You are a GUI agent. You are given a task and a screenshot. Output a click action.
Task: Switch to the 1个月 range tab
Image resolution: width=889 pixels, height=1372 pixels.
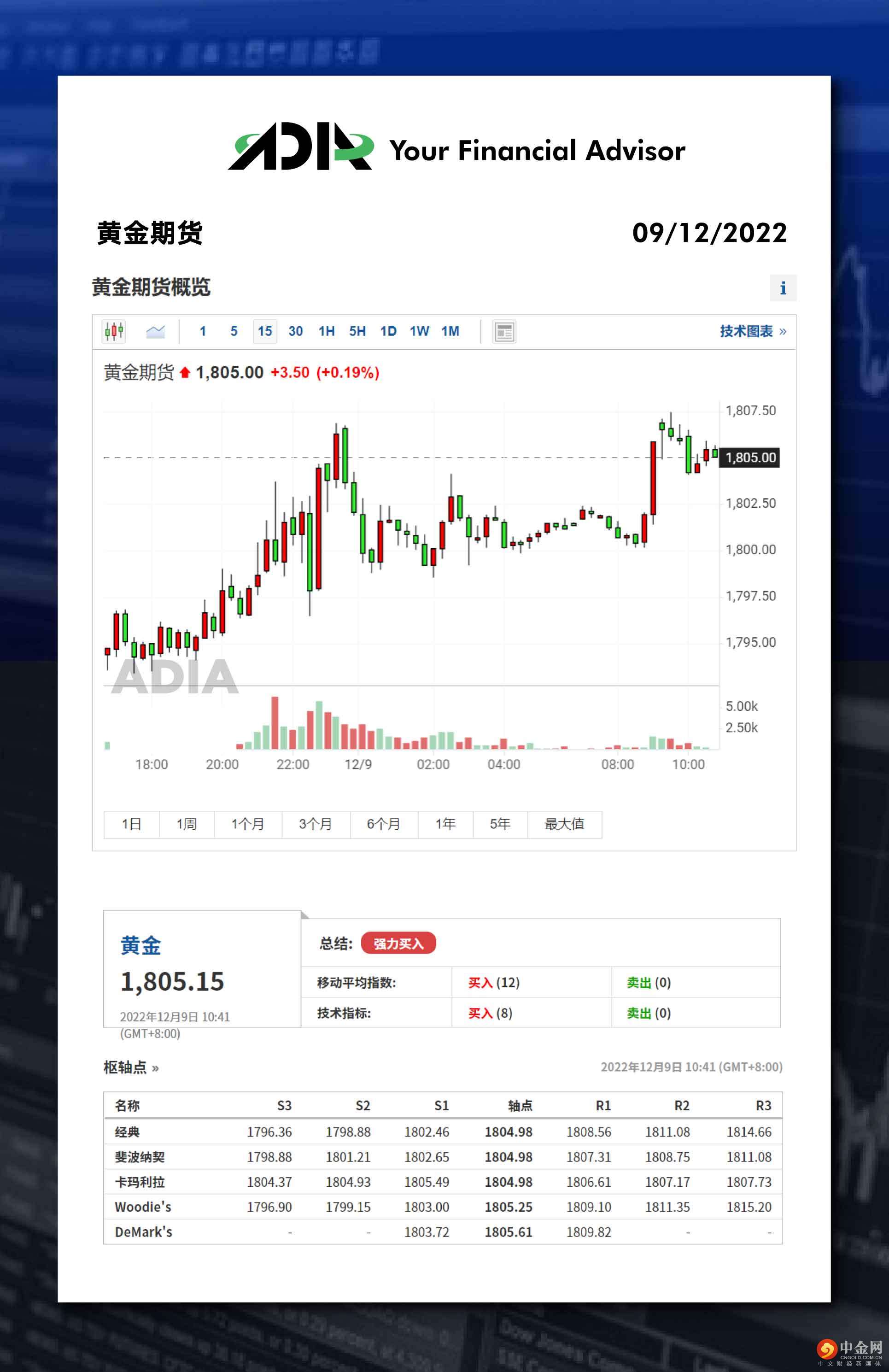[x=248, y=824]
